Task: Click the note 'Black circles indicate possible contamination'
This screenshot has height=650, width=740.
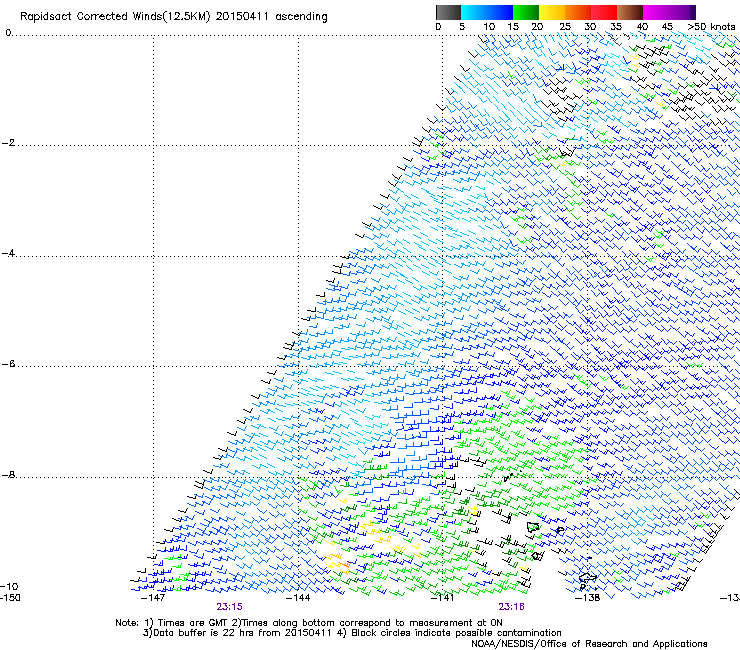Action: 456,633
